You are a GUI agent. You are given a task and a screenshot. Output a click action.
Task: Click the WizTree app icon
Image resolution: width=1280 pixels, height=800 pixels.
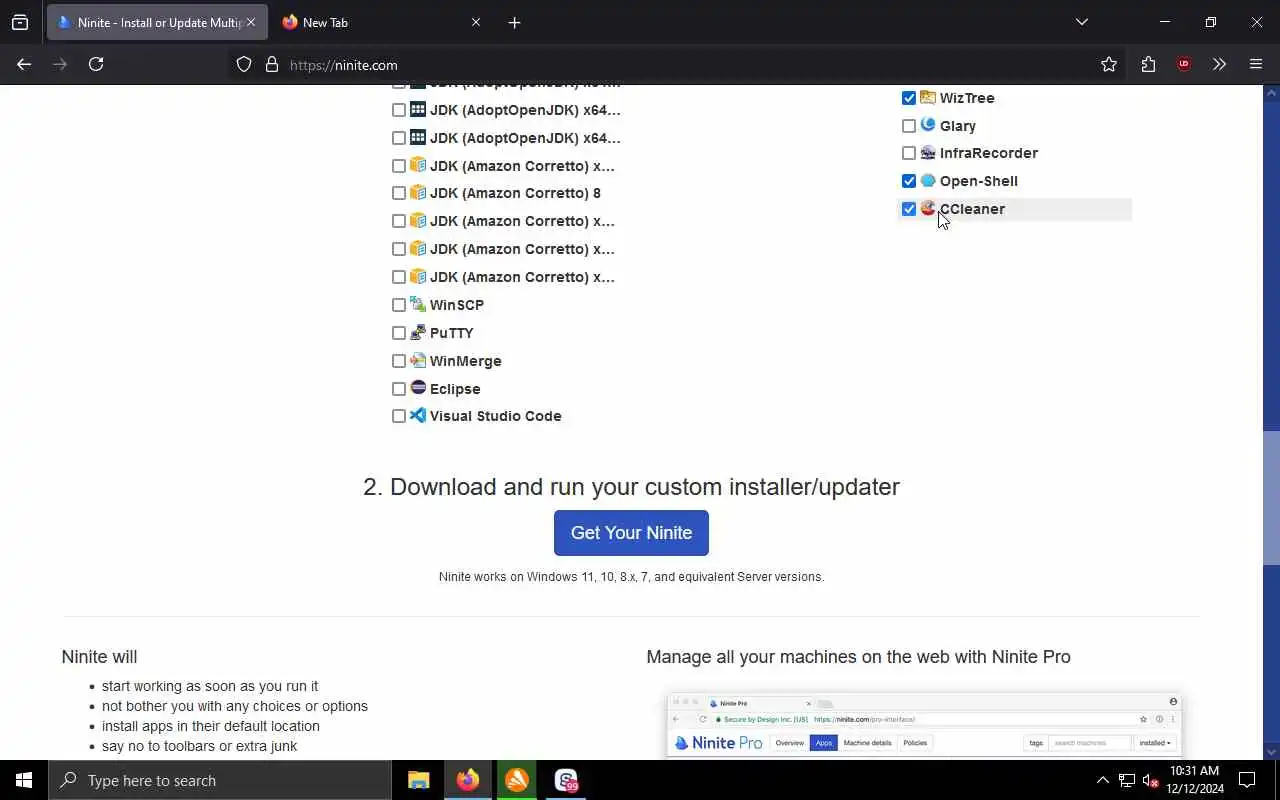(x=928, y=97)
